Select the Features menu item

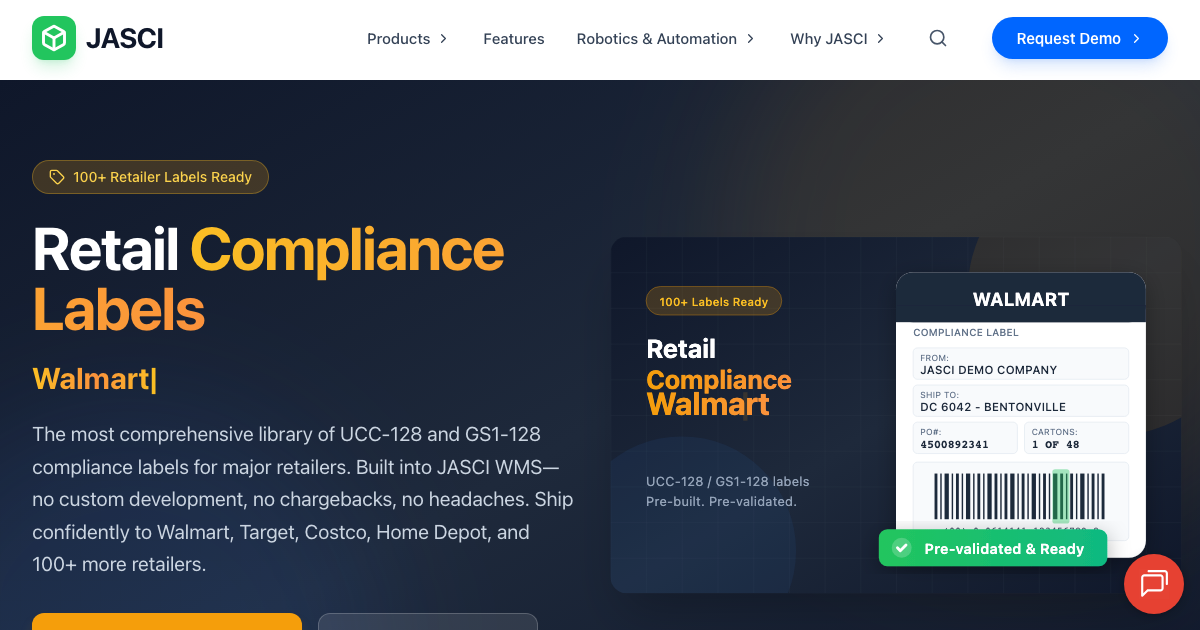coord(513,38)
